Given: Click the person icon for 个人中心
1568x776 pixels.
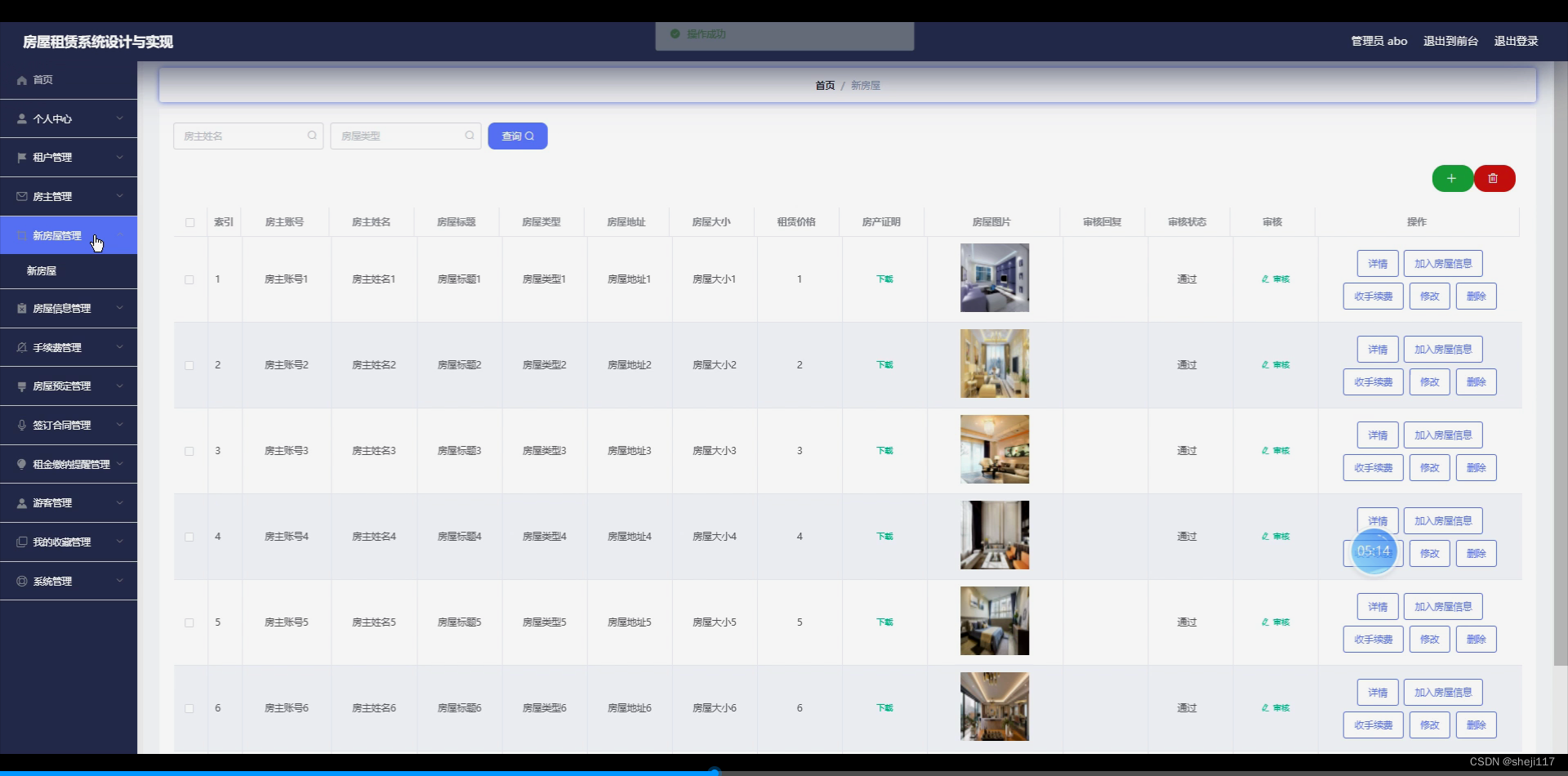Looking at the screenshot, I should pyautogui.click(x=20, y=118).
